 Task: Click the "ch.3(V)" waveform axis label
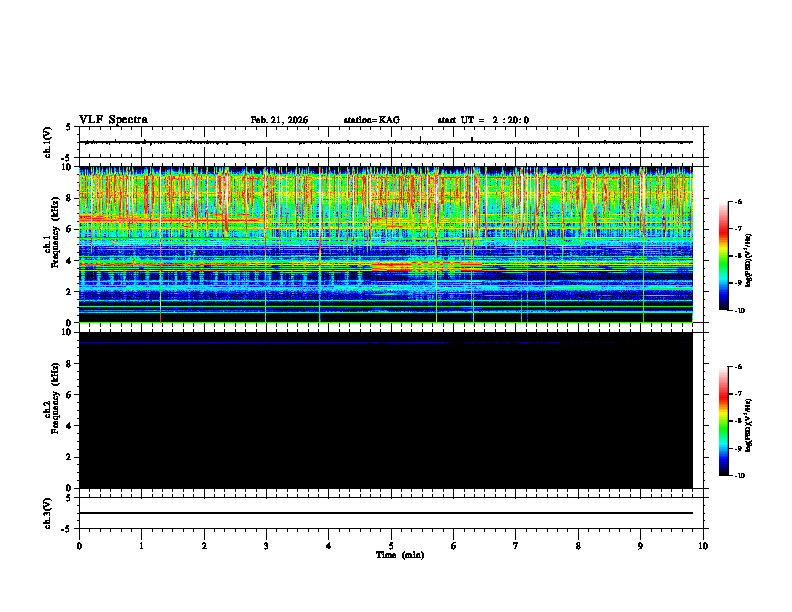pyautogui.click(x=47, y=513)
